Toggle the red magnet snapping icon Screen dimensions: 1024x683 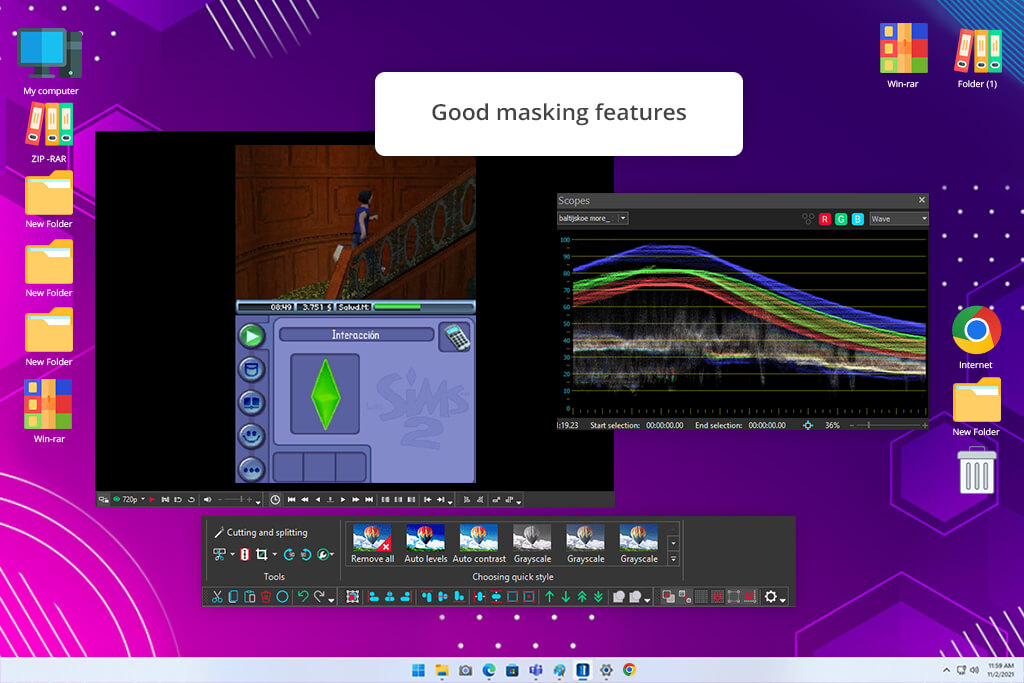click(716, 597)
